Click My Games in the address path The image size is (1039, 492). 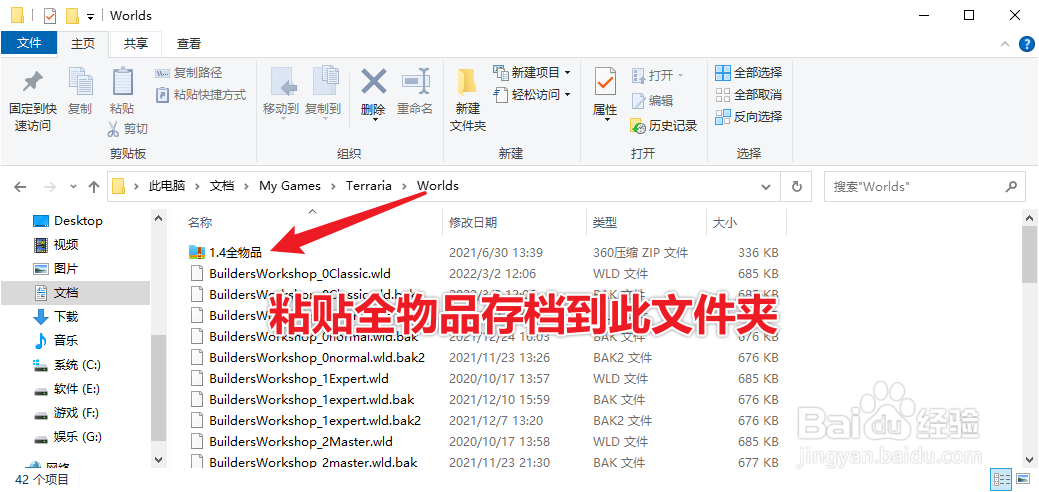point(290,186)
